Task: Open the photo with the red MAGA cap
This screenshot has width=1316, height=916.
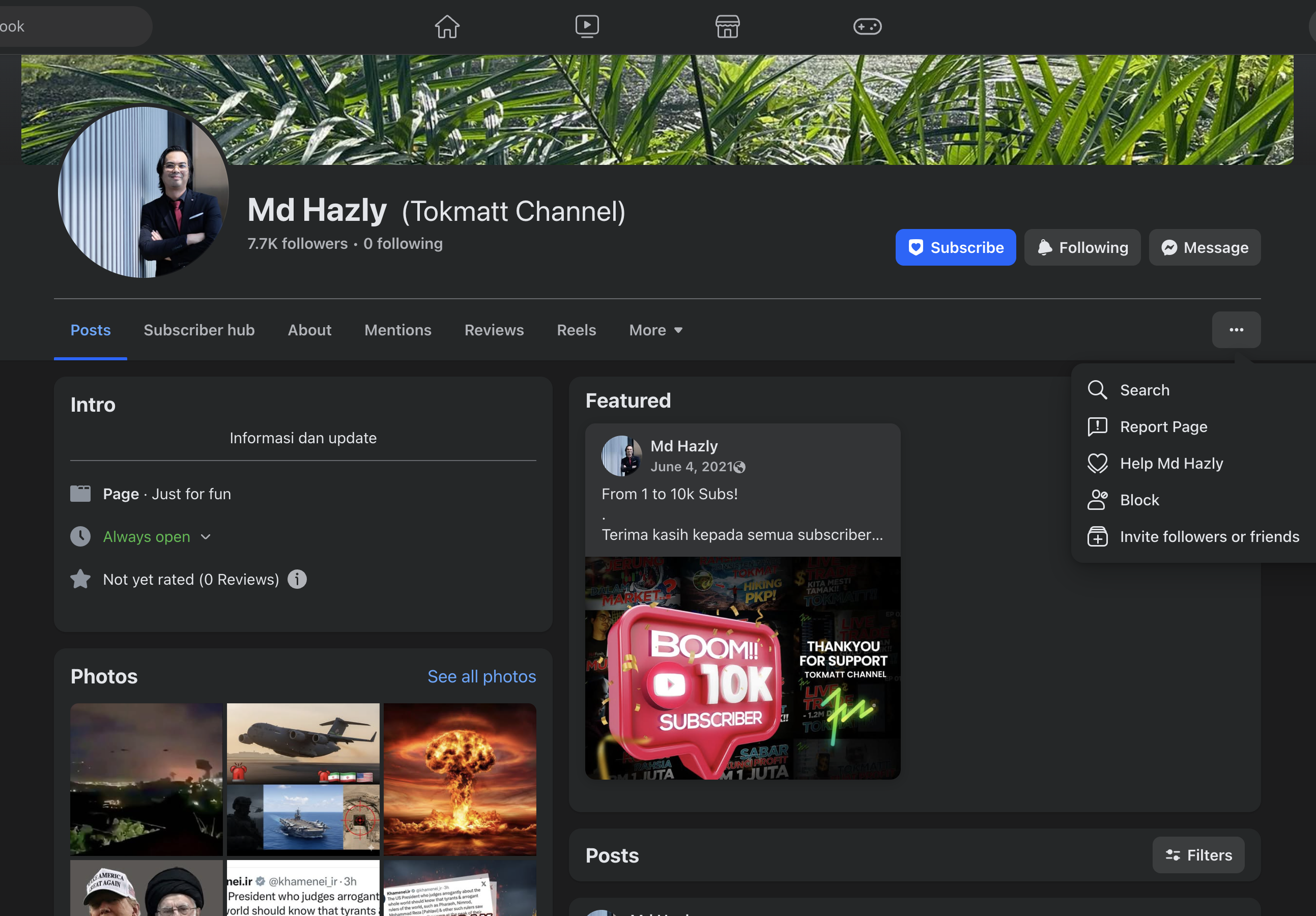Action: [x=146, y=888]
